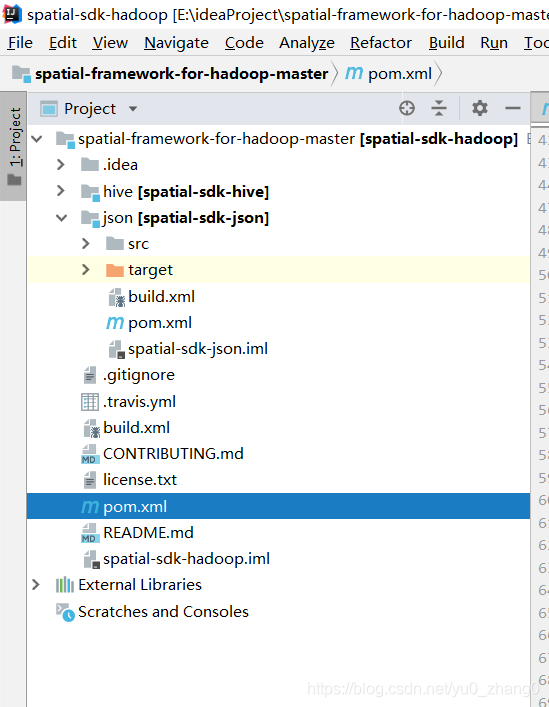This screenshot has height=707, width=549.
Task: Click the .gitignore file icon
Action: pos(90,375)
